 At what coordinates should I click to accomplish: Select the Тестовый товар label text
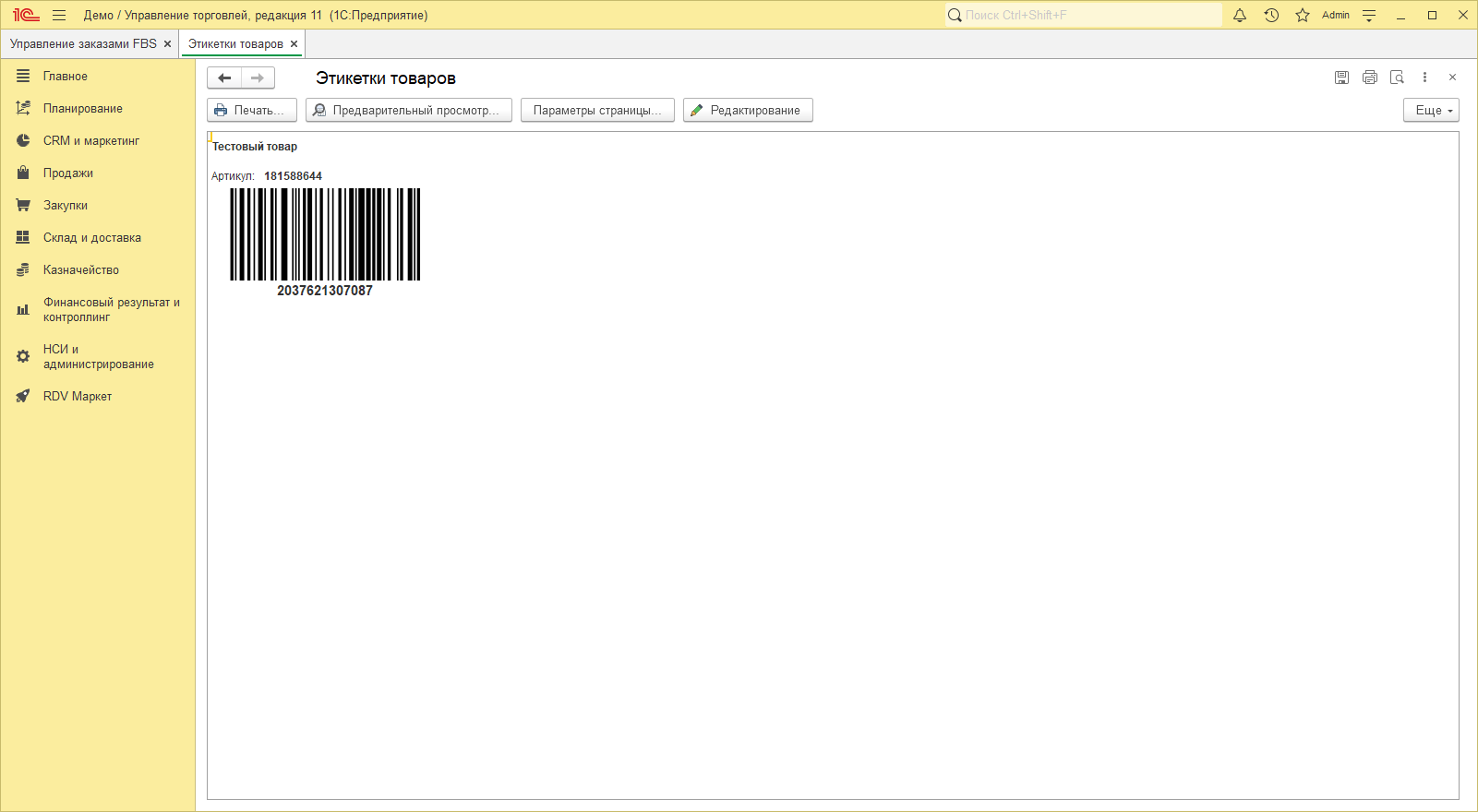255,147
